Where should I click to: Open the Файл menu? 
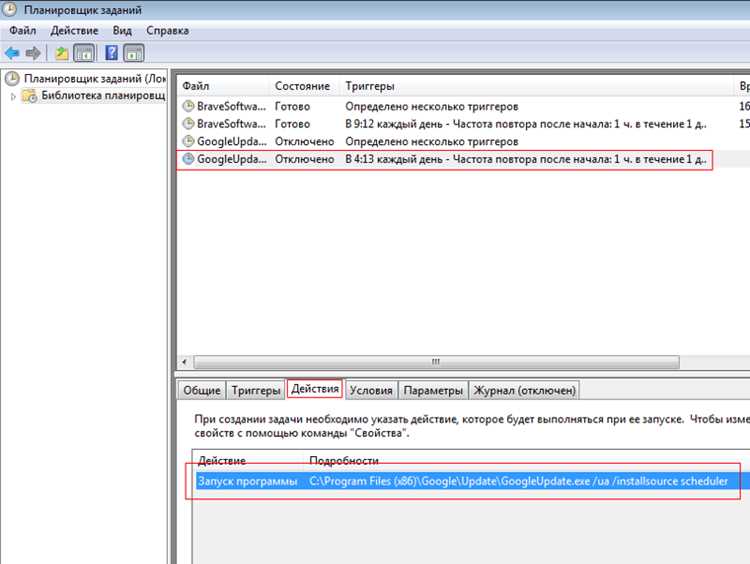tap(22, 31)
